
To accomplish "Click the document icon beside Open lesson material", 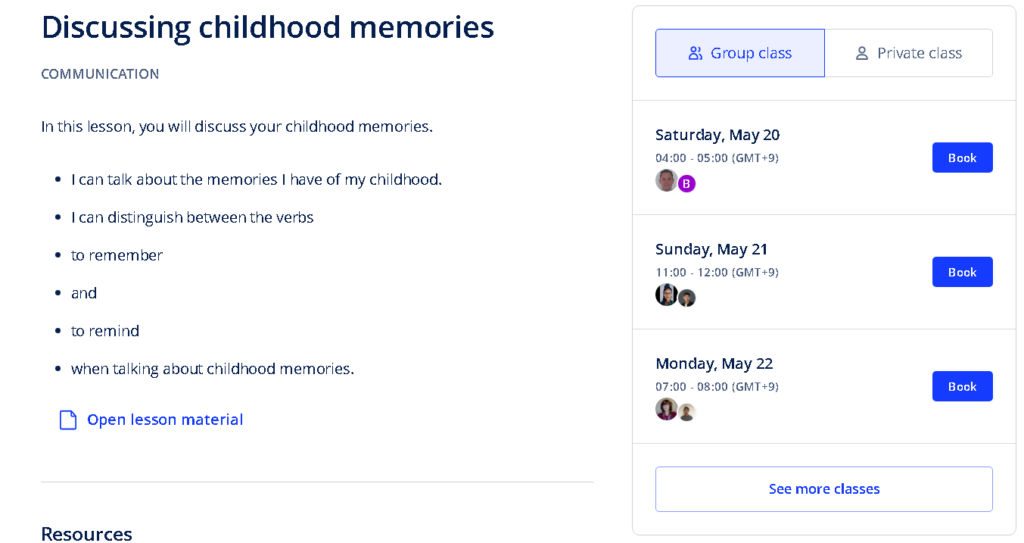I will coord(68,420).
